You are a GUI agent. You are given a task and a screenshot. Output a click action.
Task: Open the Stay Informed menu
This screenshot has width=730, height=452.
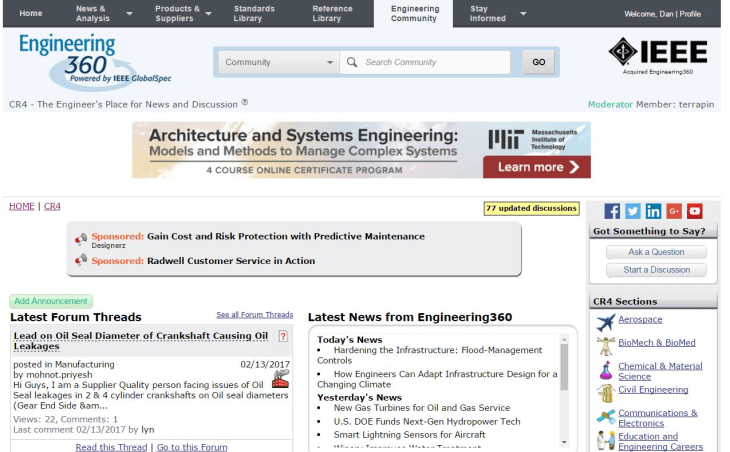pos(487,13)
